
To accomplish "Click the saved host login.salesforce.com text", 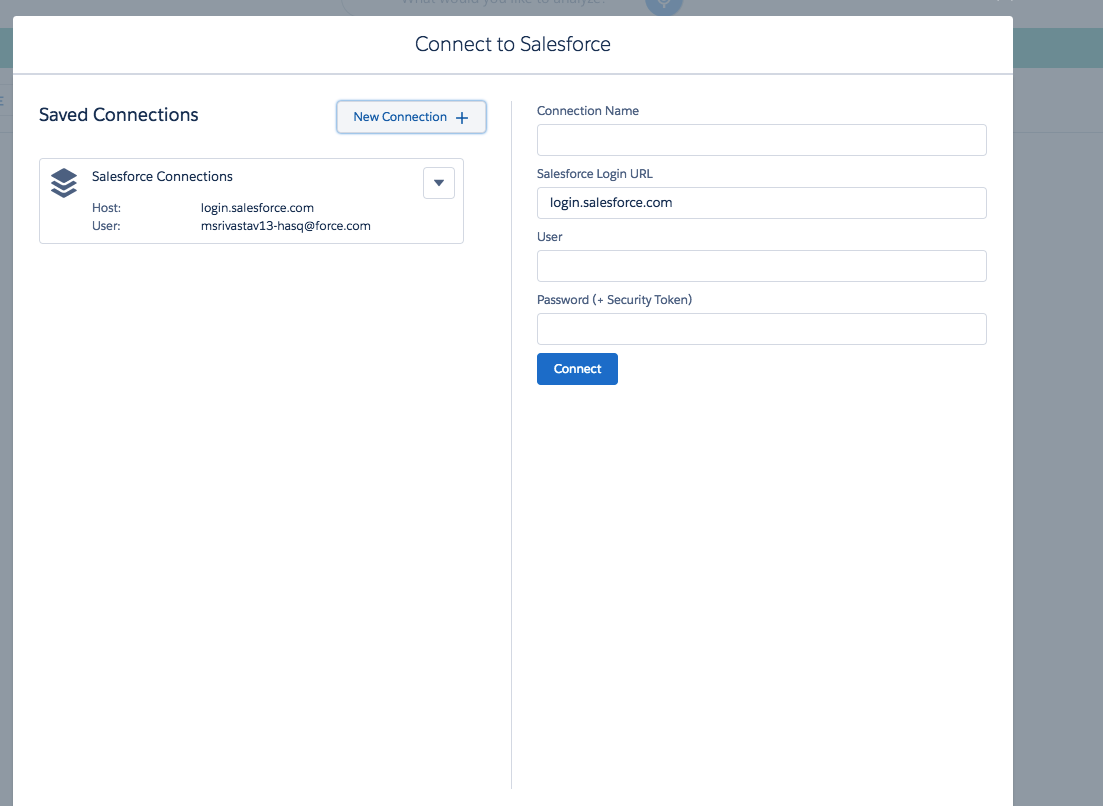I will [x=257, y=207].
